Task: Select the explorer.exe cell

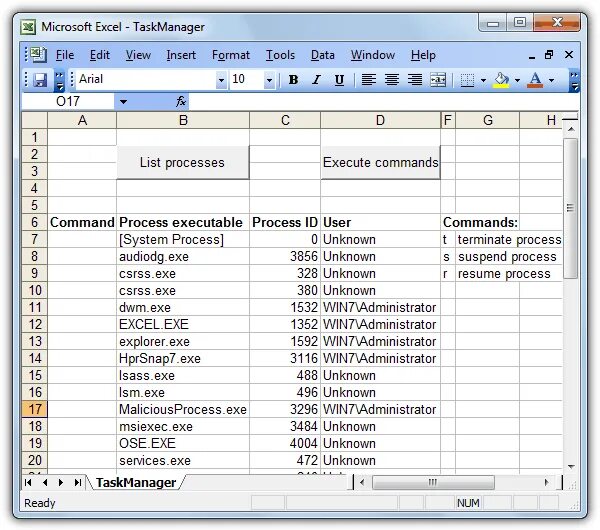Action: [183, 341]
